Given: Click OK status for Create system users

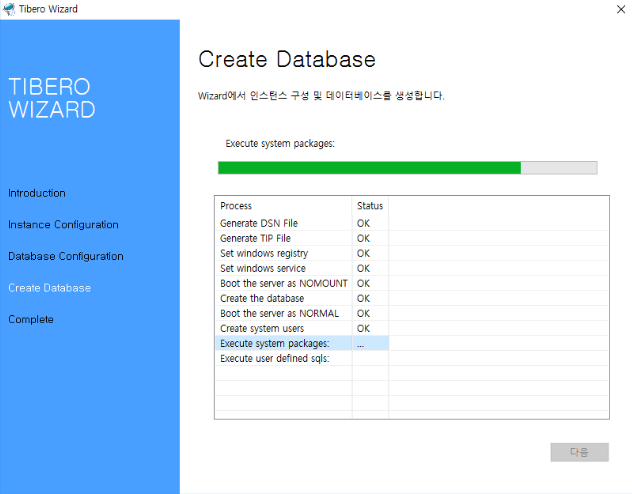Looking at the screenshot, I should pyautogui.click(x=363, y=328).
